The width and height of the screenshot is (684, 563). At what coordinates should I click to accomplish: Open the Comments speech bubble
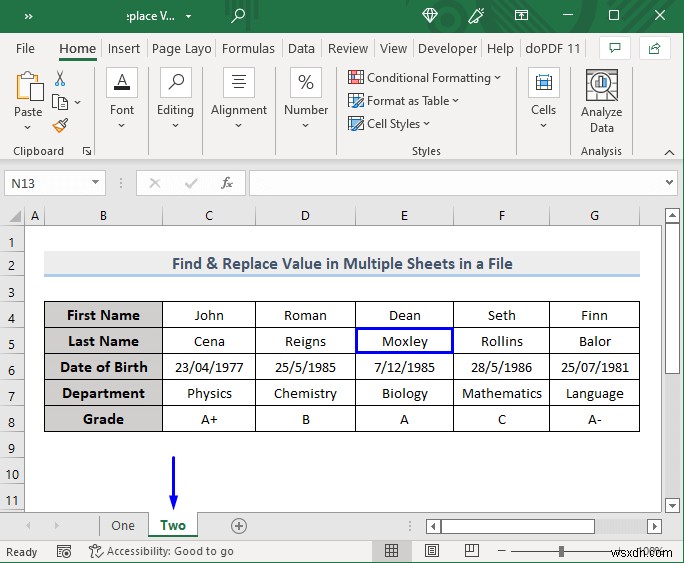(615, 48)
